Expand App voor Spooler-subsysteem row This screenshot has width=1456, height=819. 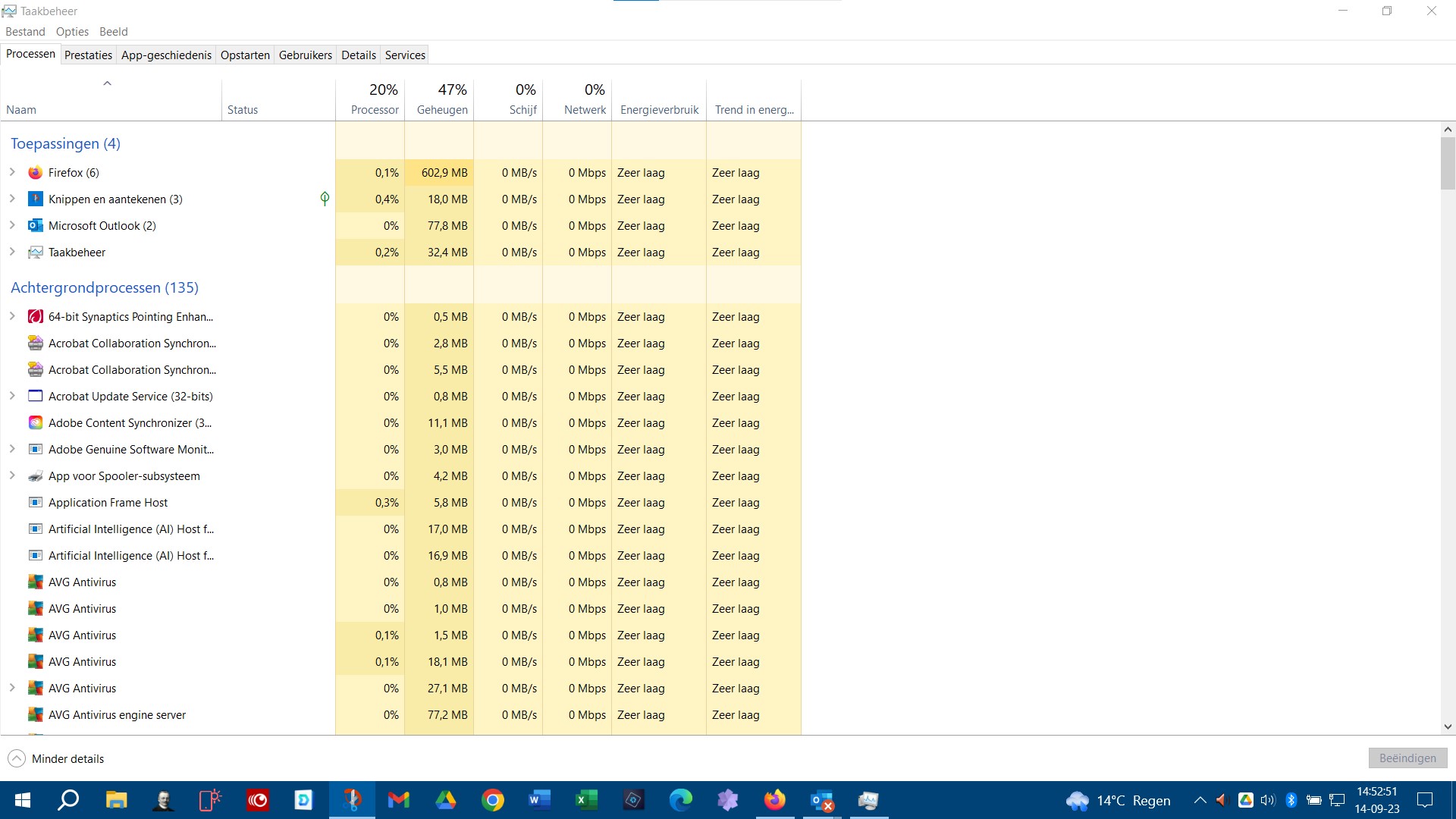click(x=12, y=475)
